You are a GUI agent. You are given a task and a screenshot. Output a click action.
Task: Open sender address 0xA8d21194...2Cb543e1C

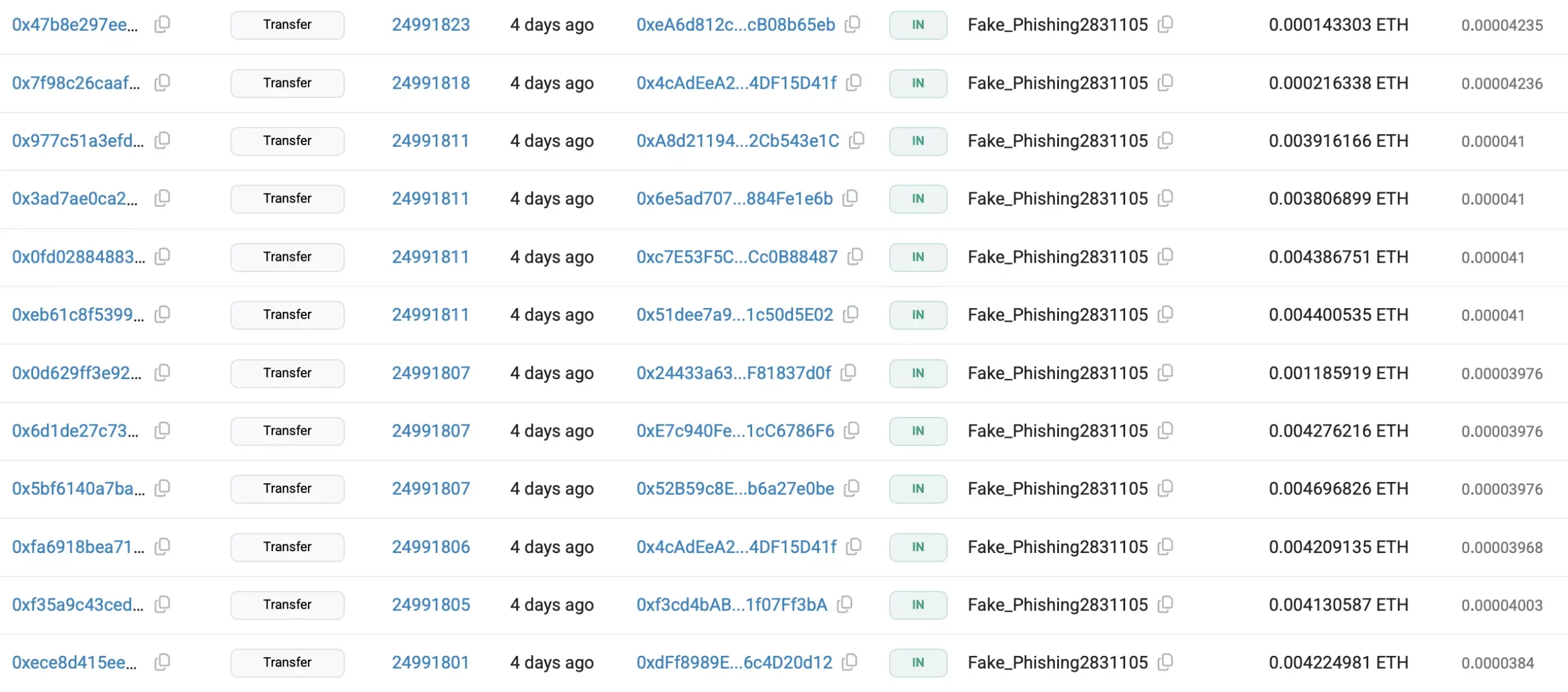tap(737, 140)
